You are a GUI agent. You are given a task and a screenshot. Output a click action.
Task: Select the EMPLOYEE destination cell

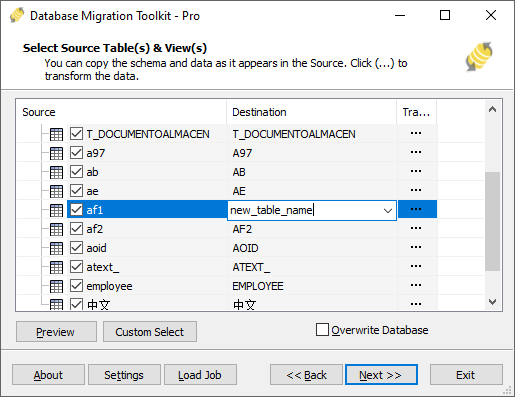[312, 286]
